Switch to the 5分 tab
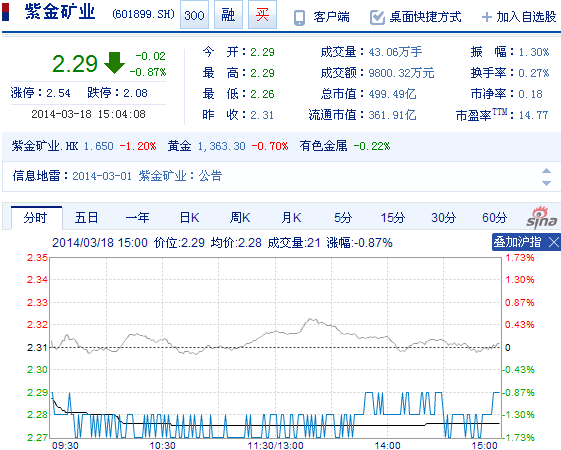The height and width of the screenshot is (450, 561). [x=343, y=217]
